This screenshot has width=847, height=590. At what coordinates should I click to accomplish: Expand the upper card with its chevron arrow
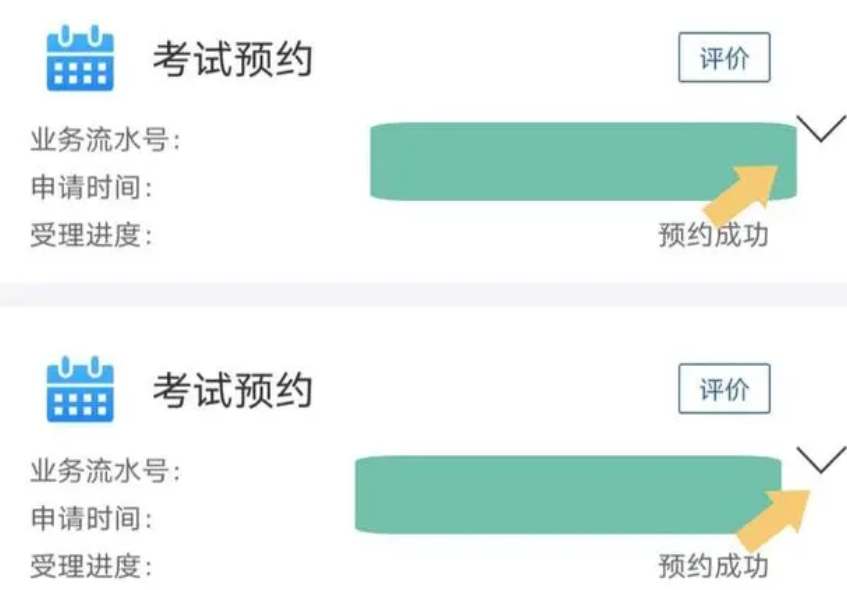821,129
